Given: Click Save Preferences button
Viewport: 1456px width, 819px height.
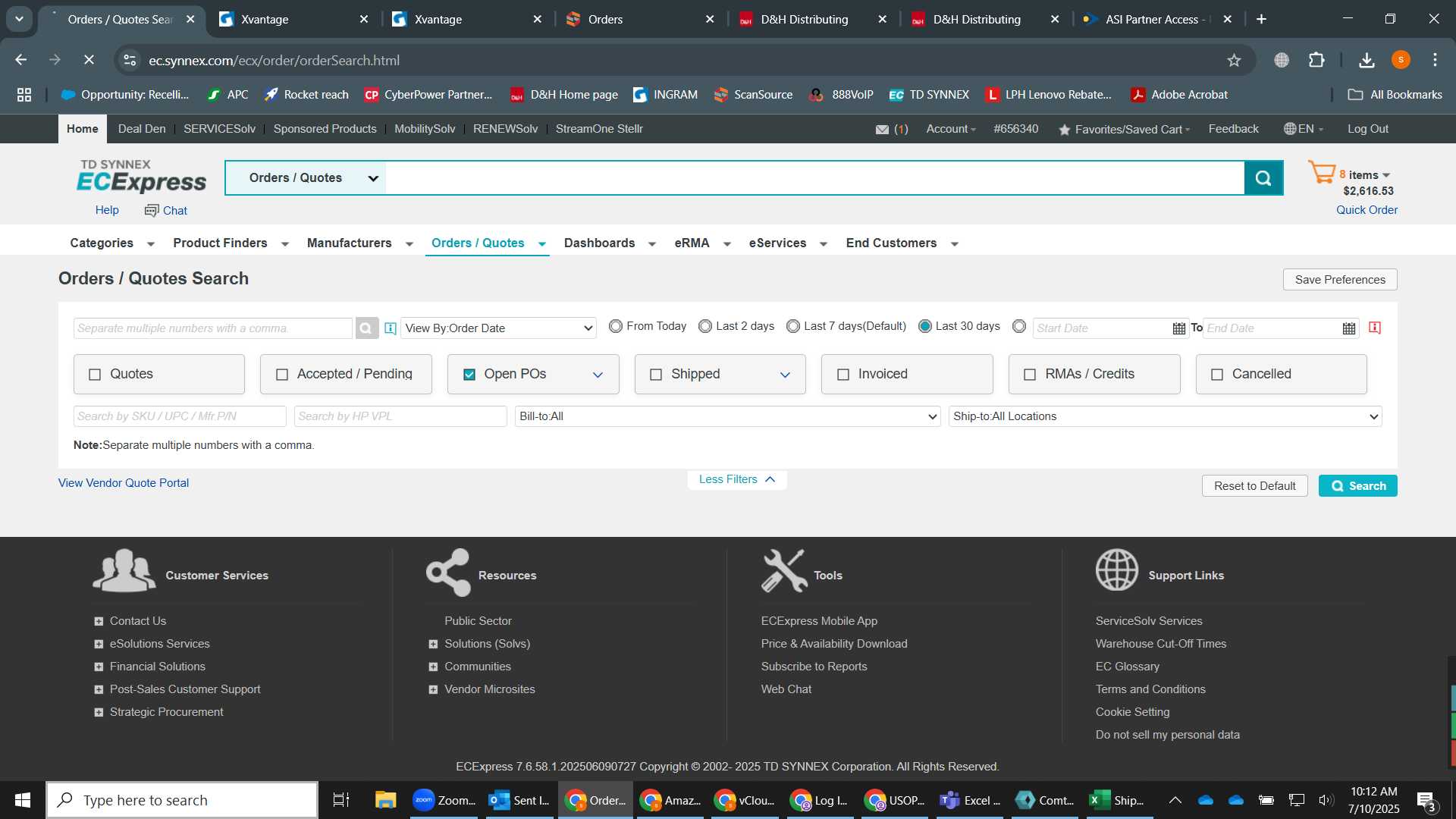Looking at the screenshot, I should click(x=1339, y=280).
